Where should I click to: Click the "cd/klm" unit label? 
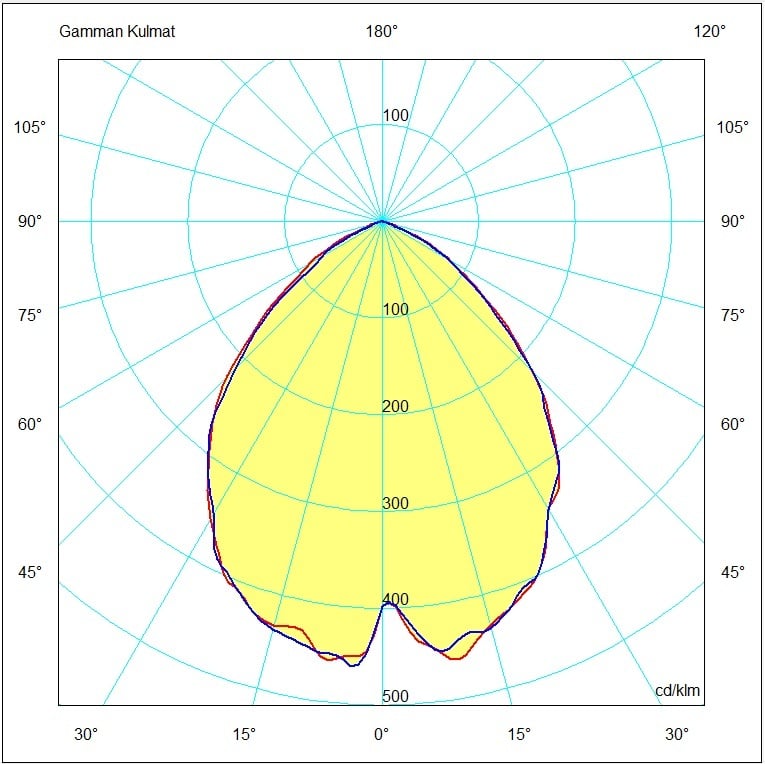[x=677, y=691]
